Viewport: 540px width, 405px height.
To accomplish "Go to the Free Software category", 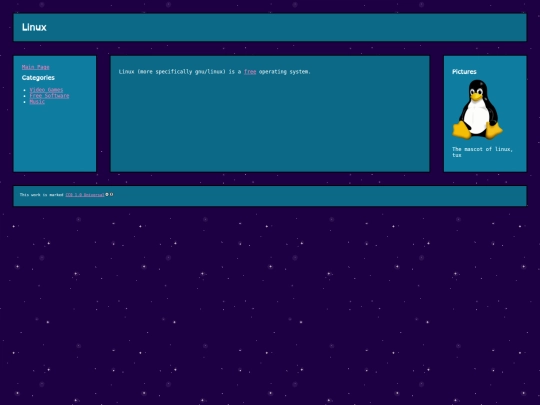I will [x=49, y=95].
